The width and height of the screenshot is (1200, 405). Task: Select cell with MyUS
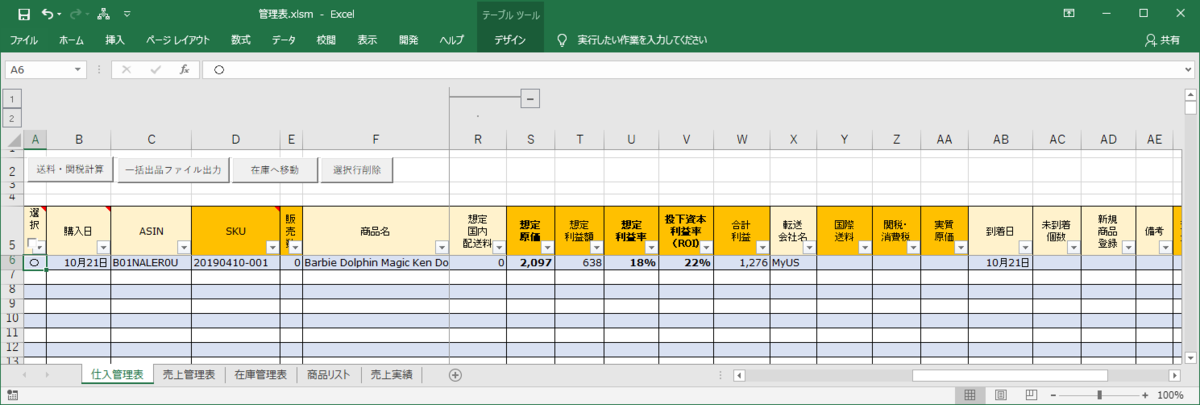click(793, 262)
